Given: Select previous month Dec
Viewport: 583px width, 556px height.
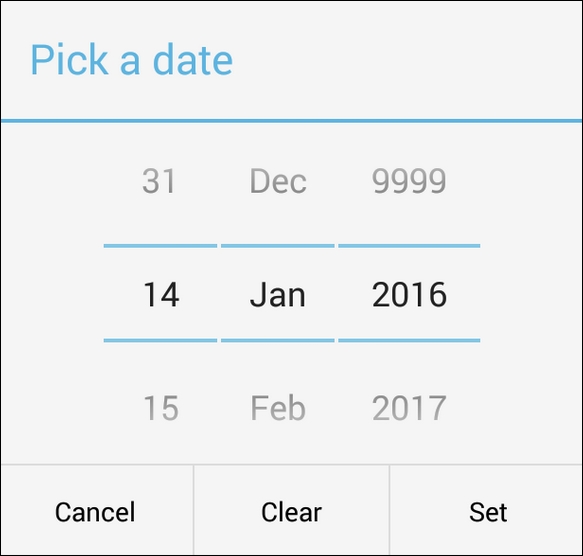Looking at the screenshot, I should [x=278, y=181].
